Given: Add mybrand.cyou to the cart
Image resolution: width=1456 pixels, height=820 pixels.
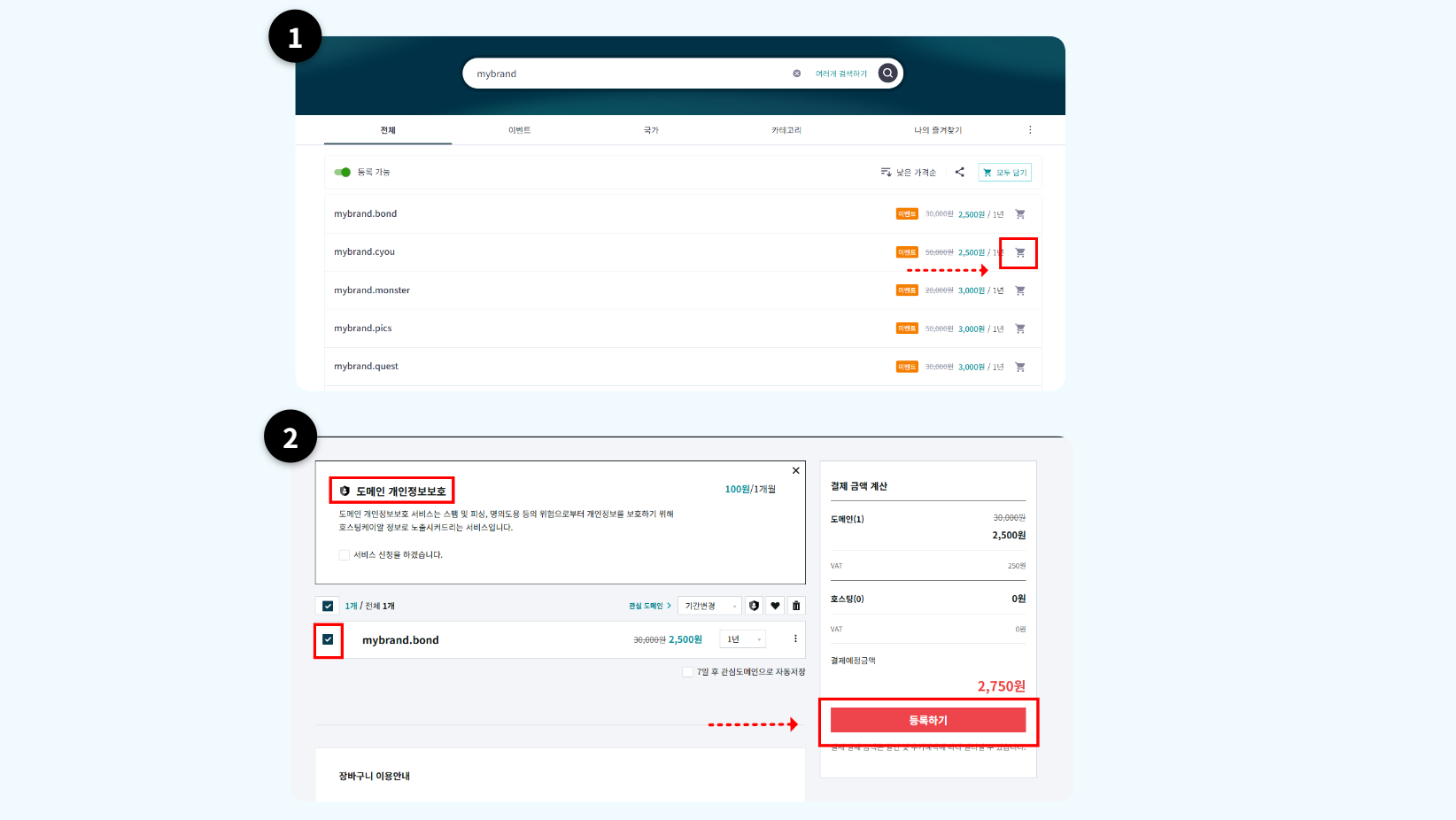Looking at the screenshot, I should pyautogui.click(x=1019, y=252).
